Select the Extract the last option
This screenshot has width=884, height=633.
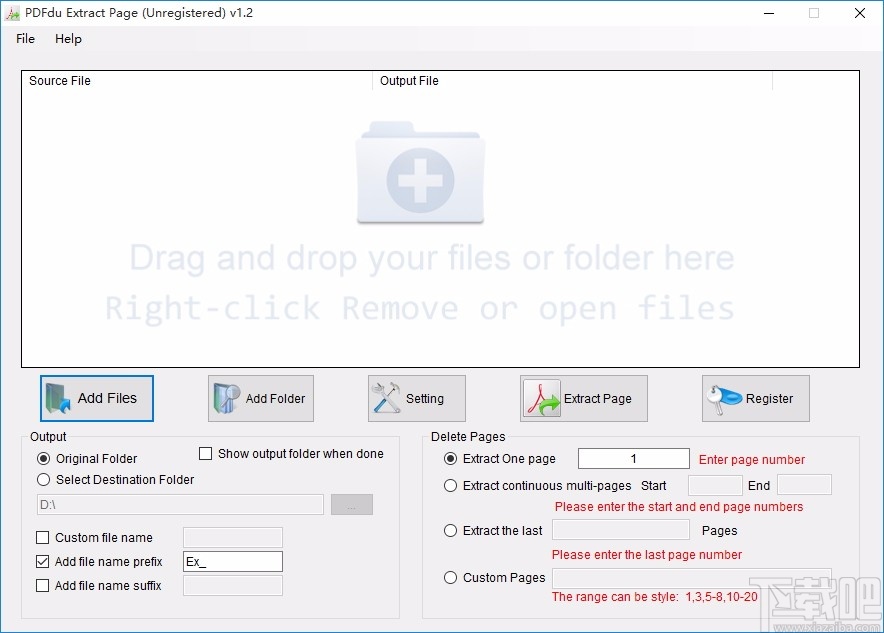point(451,530)
